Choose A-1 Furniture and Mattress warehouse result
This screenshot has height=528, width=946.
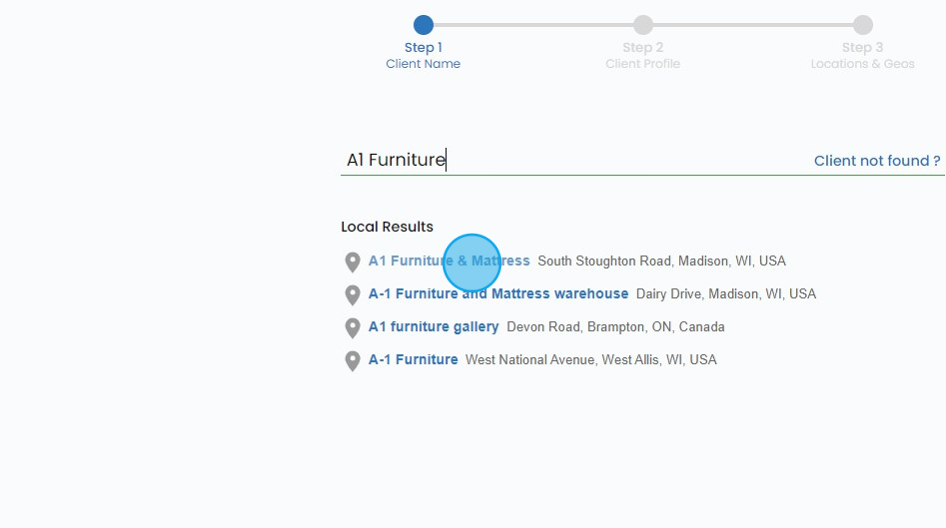(x=498, y=294)
